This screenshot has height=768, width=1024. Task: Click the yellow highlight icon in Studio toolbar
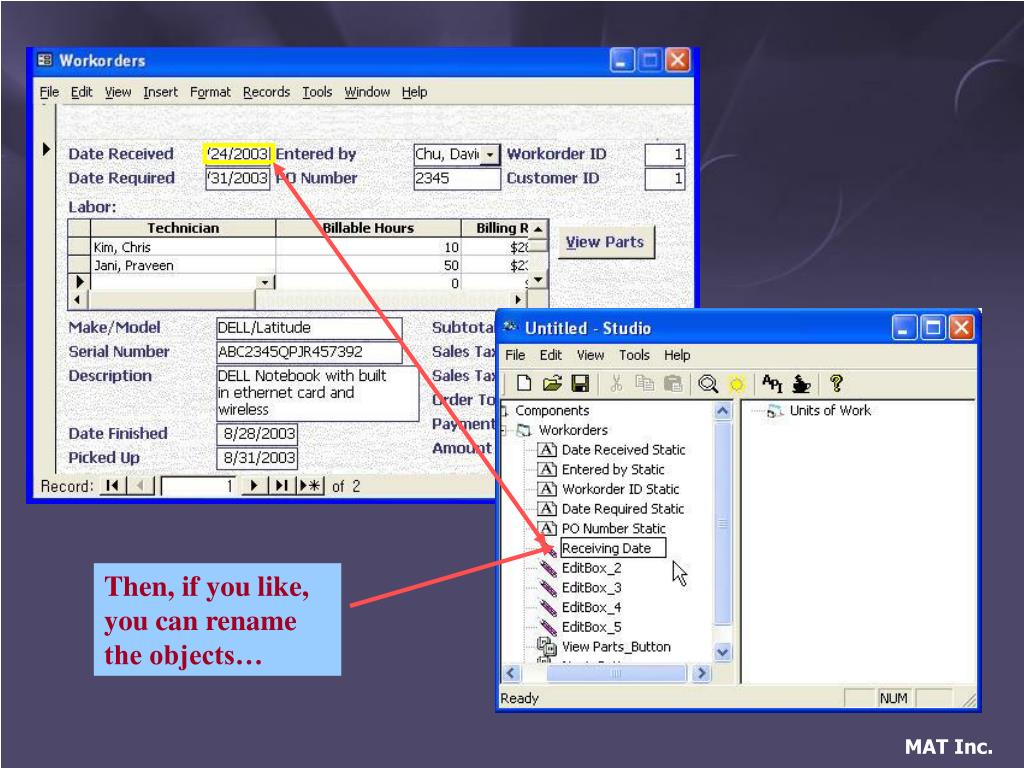(x=737, y=385)
